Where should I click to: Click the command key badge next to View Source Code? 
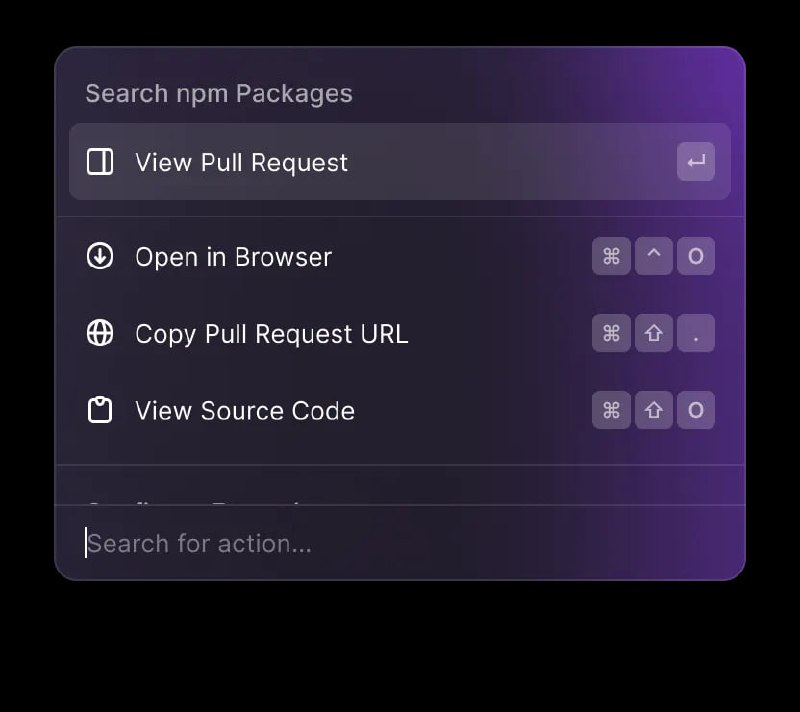coord(611,410)
